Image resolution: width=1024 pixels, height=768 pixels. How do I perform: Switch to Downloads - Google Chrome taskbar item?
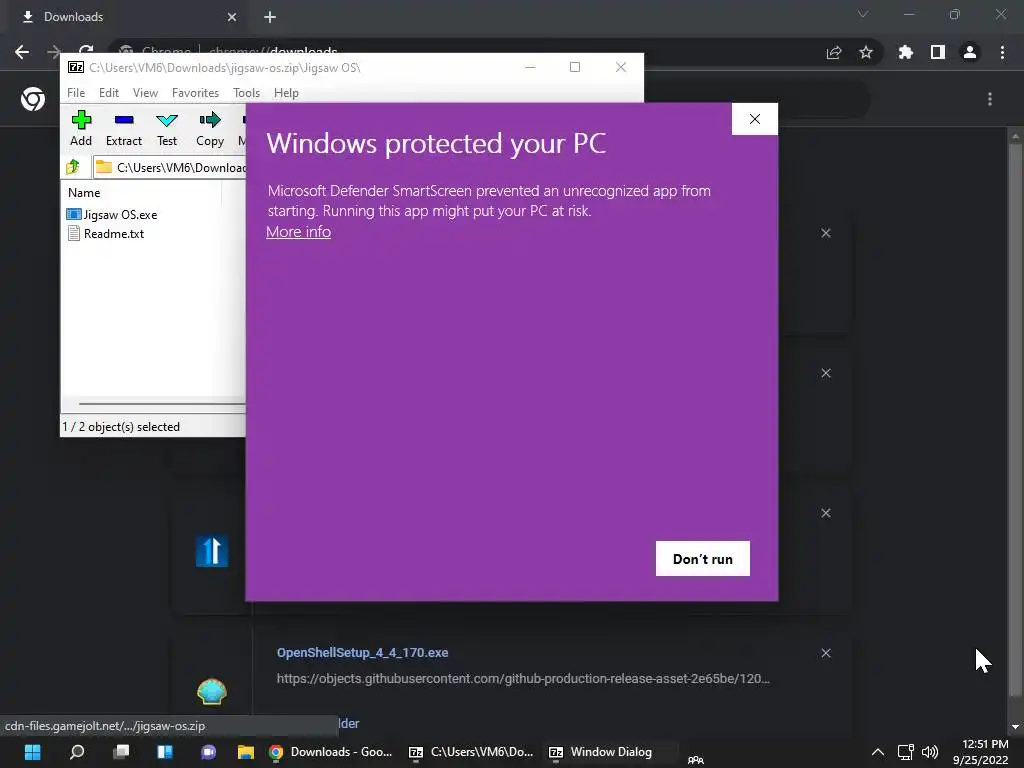[x=331, y=752]
